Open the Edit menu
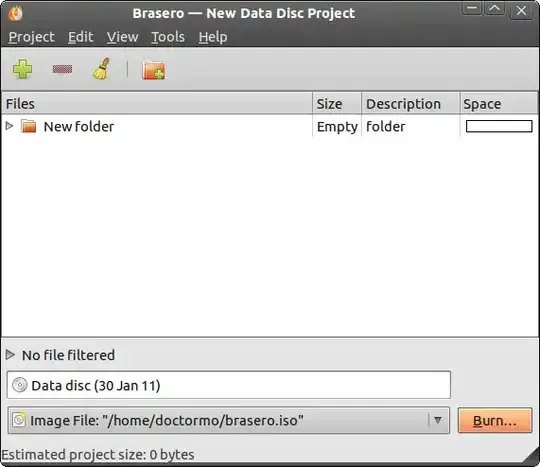540x467 pixels. [x=81, y=37]
